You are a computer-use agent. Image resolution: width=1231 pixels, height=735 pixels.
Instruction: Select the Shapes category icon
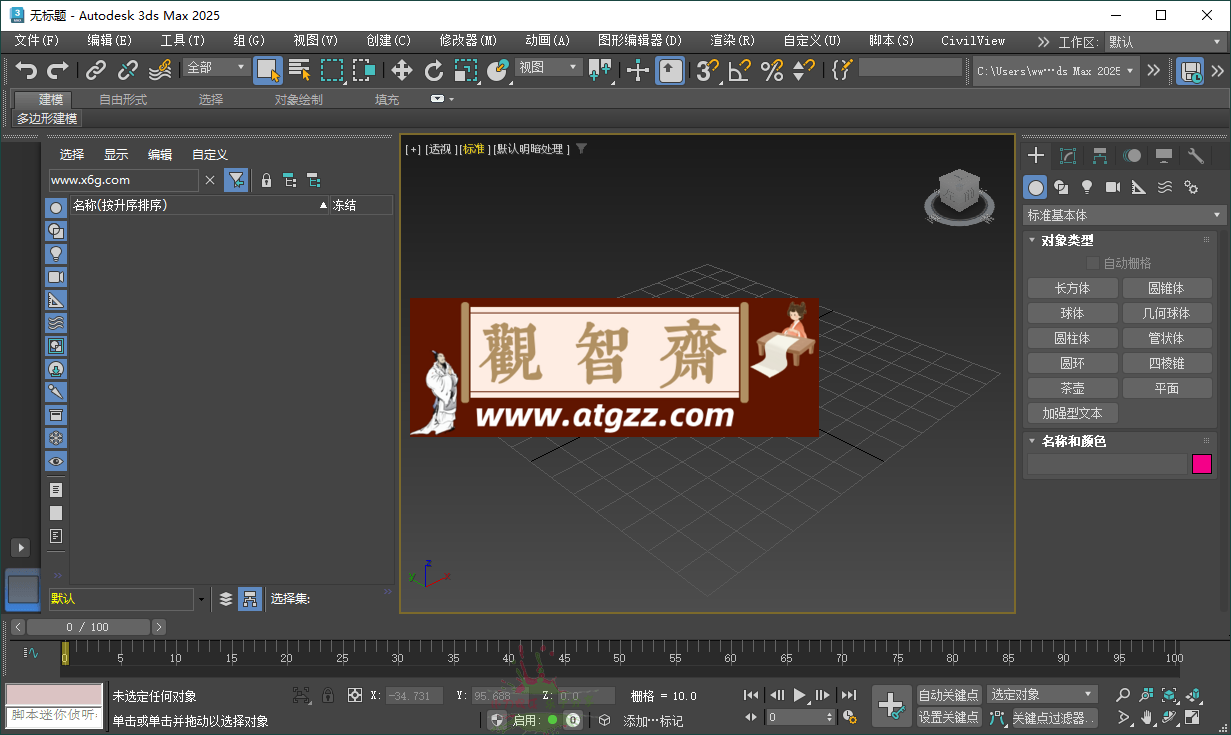pos(1061,187)
